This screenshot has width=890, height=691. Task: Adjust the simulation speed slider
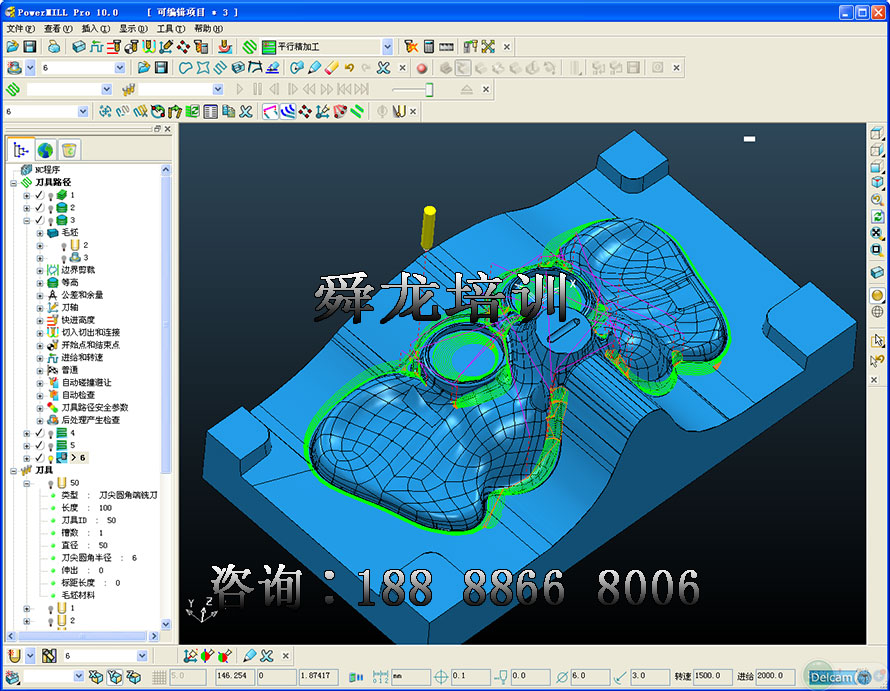(429, 89)
